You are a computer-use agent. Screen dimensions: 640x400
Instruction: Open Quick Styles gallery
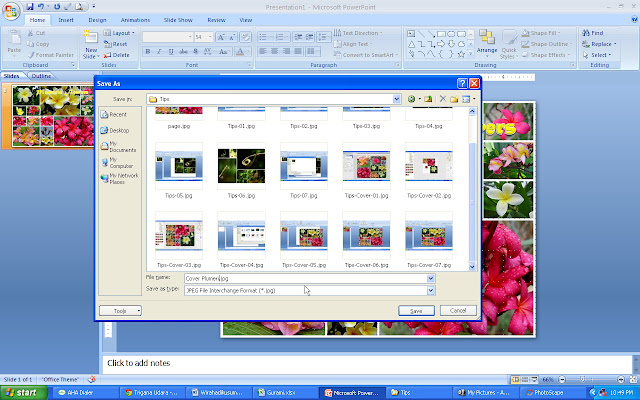[x=509, y=44]
